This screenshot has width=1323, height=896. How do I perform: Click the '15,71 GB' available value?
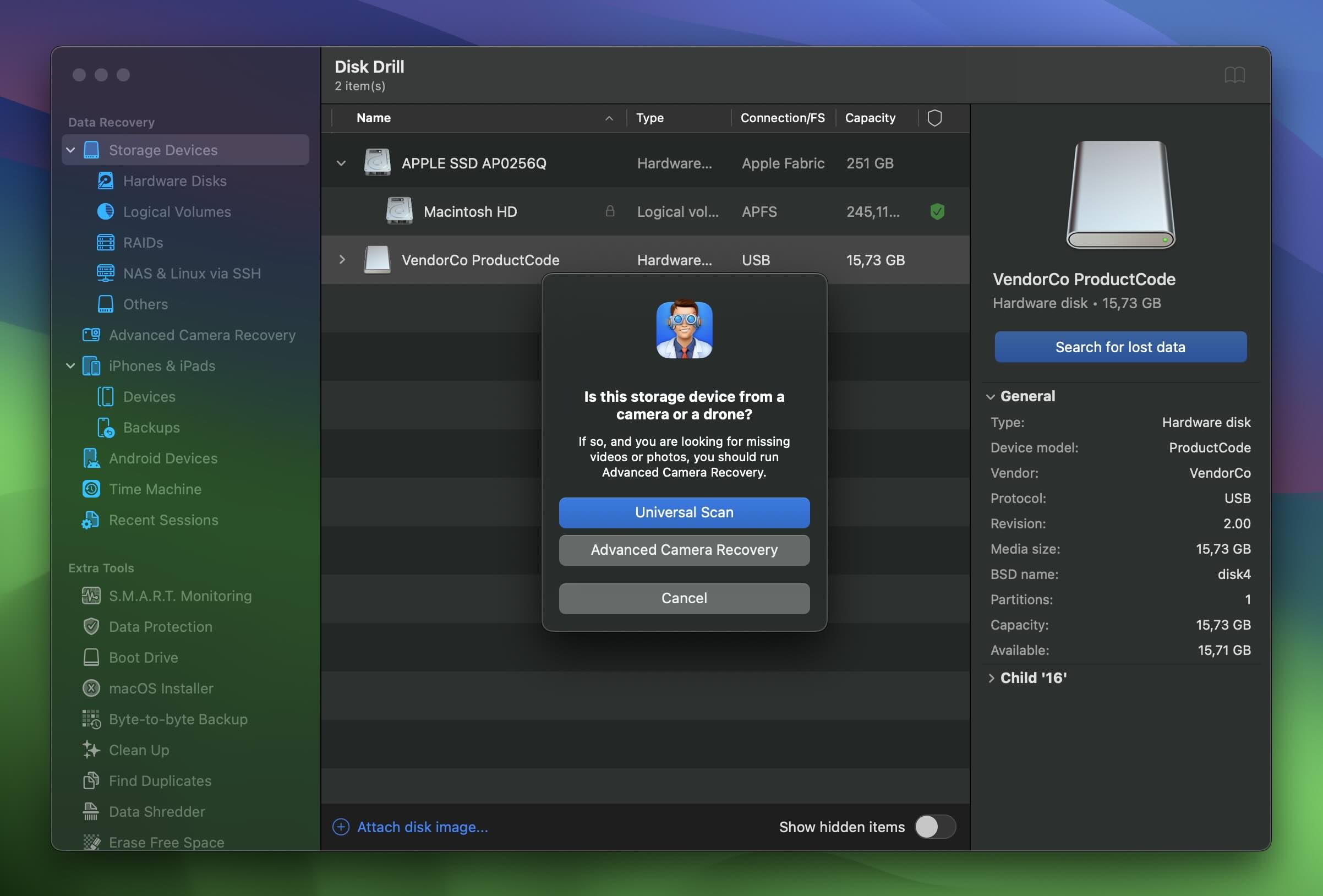coord(1224,650)
